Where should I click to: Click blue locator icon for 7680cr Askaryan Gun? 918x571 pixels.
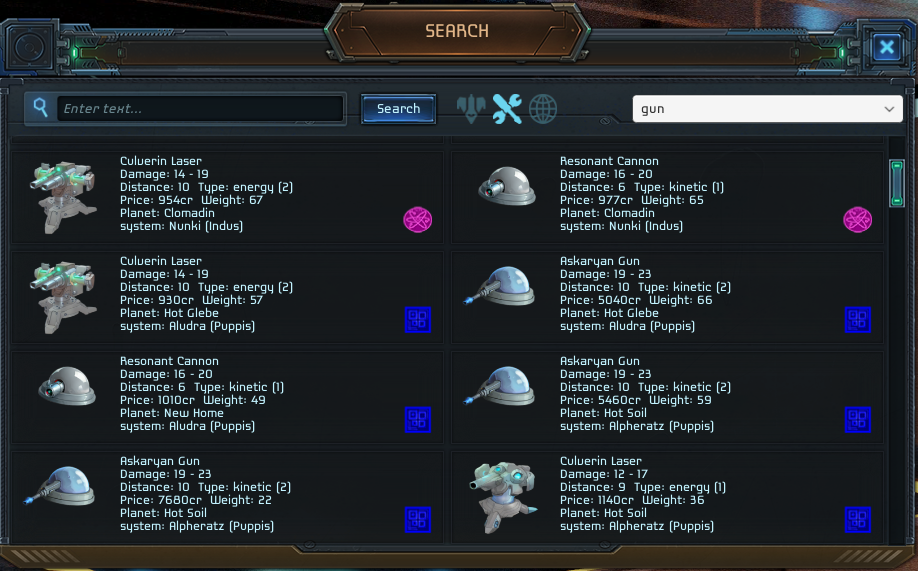tap(417, 520)
